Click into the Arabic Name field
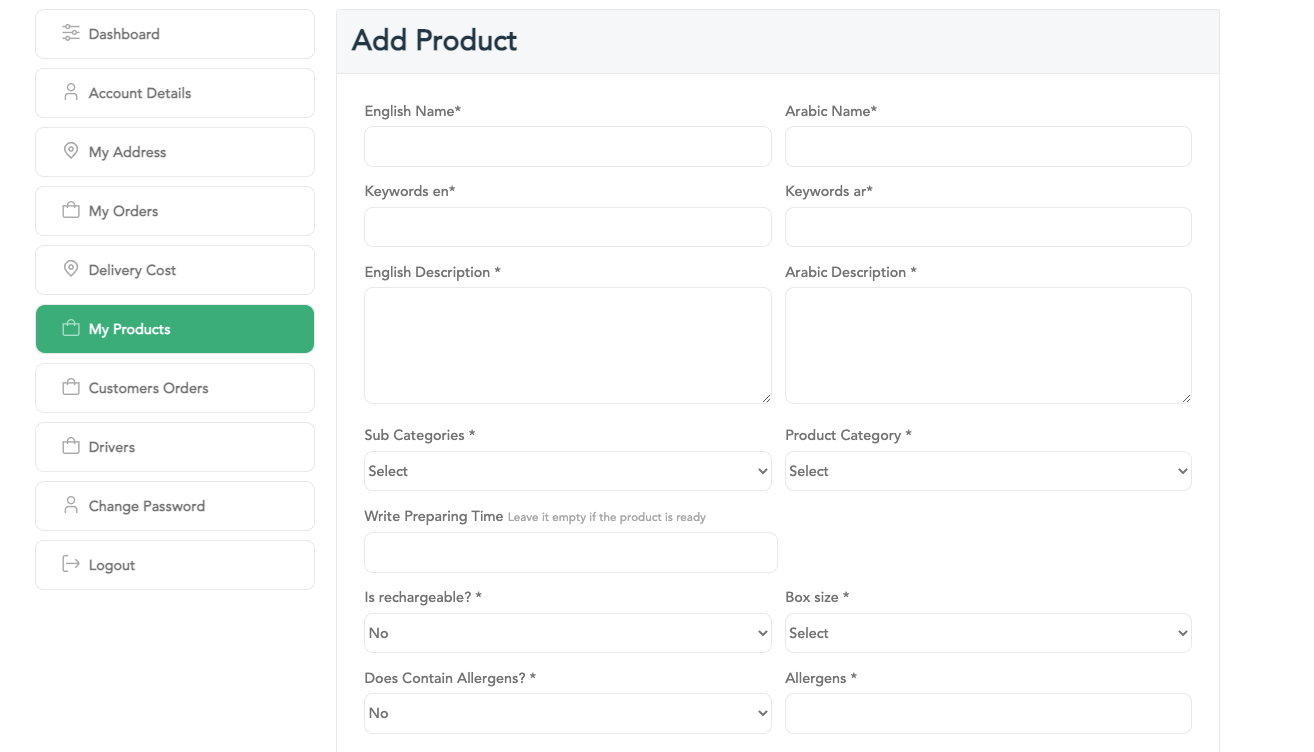 987,146
